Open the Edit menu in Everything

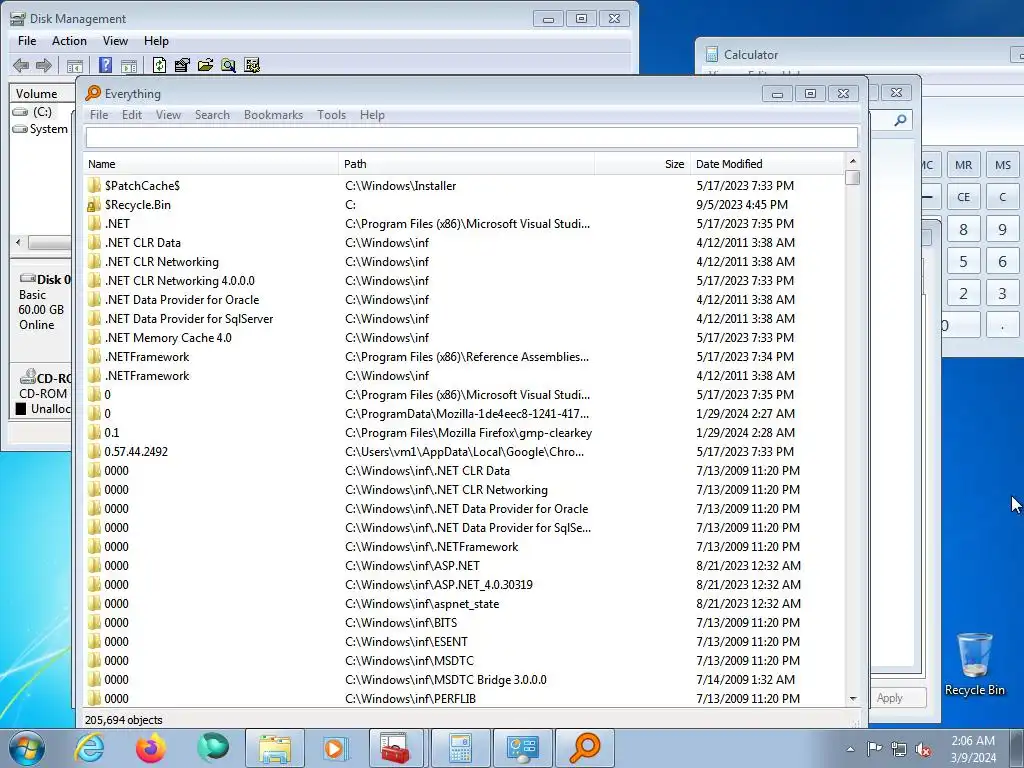coord(132,115)
